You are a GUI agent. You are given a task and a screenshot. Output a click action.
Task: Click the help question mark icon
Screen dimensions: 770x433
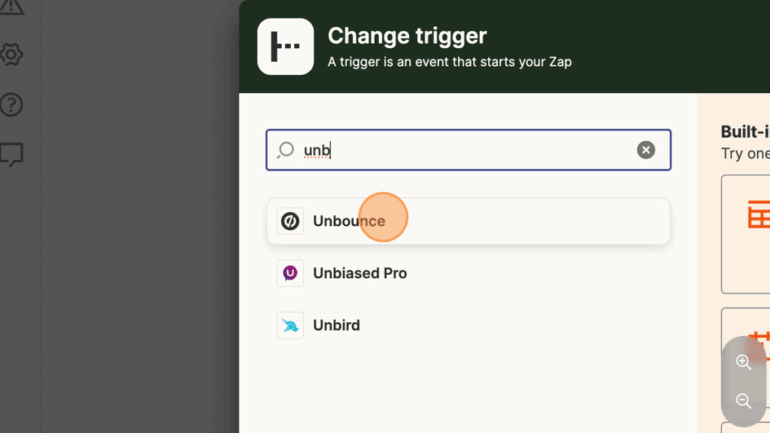click(12, 104)
